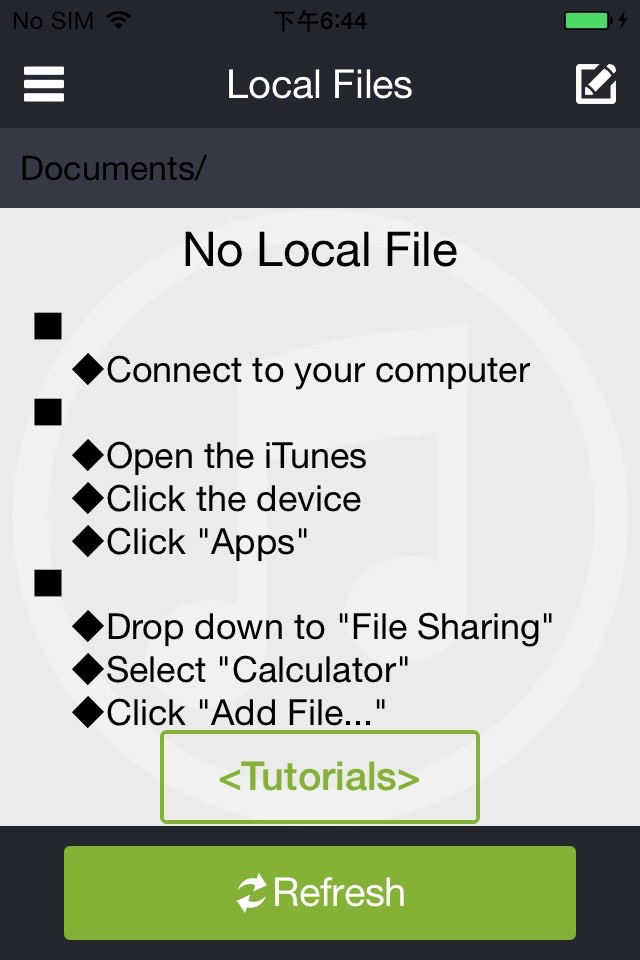Tap the first black square bullet
Image resolution: width=640 pixels, height=960 pixels.
pyautogui.click(x=48, y=326)
